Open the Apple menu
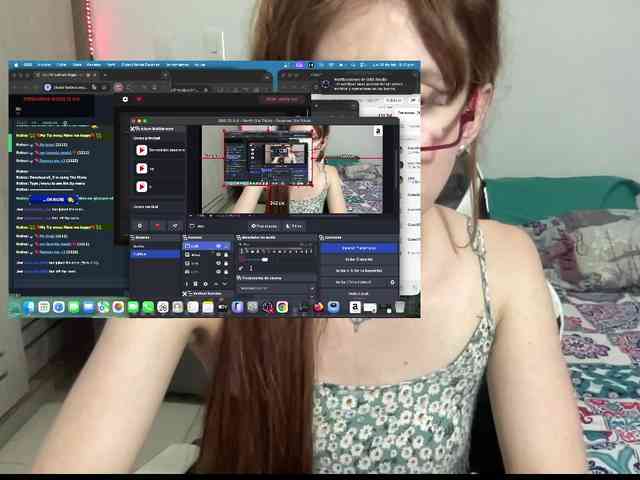The height and width of the screenshot is (480, 640). coord(16,64)
